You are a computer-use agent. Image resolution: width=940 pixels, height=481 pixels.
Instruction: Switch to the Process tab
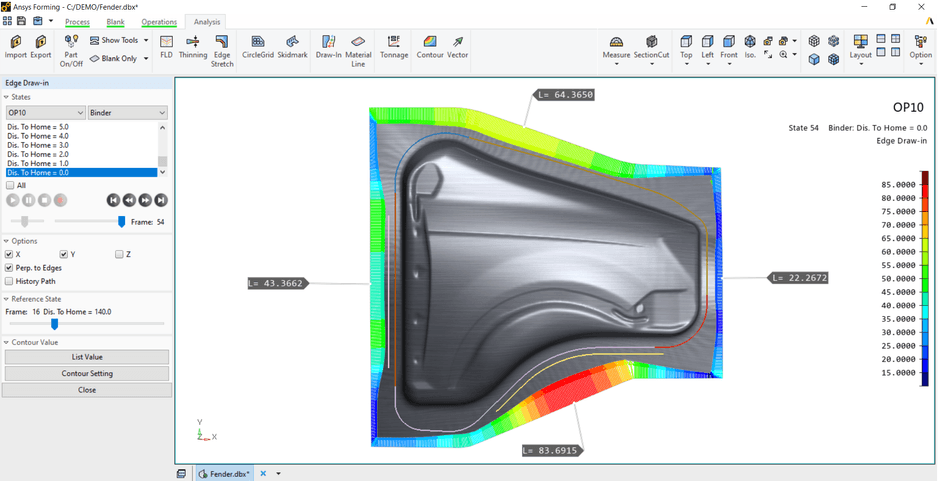[77, 21]
